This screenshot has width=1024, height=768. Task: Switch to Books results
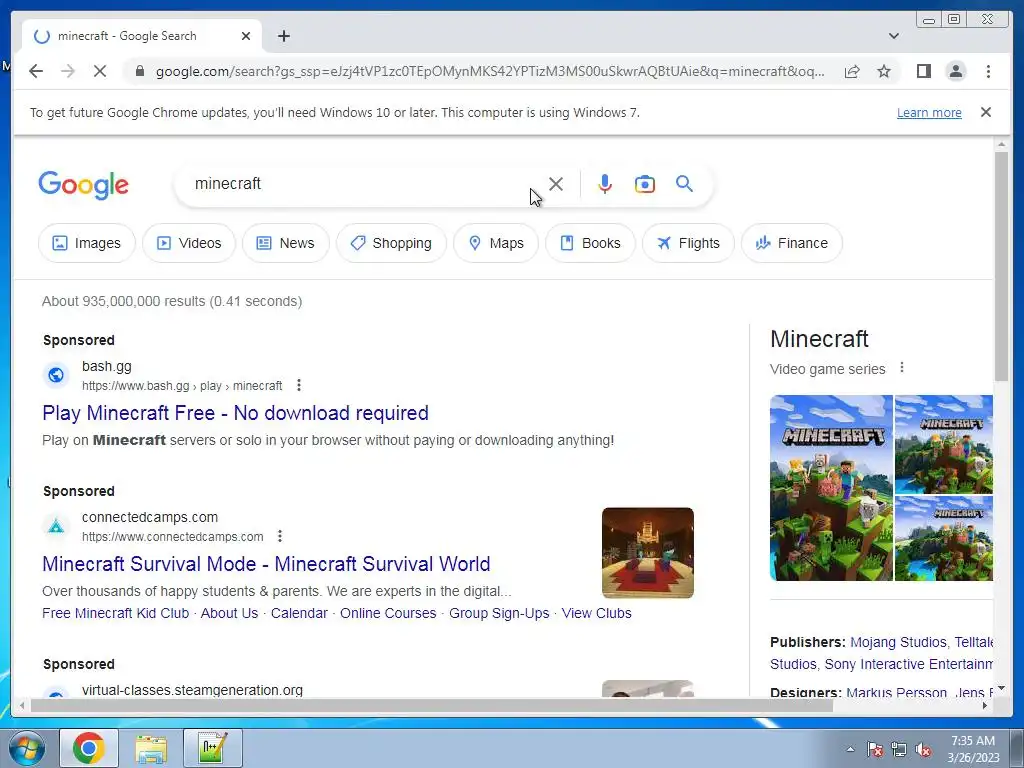point(590,243)
